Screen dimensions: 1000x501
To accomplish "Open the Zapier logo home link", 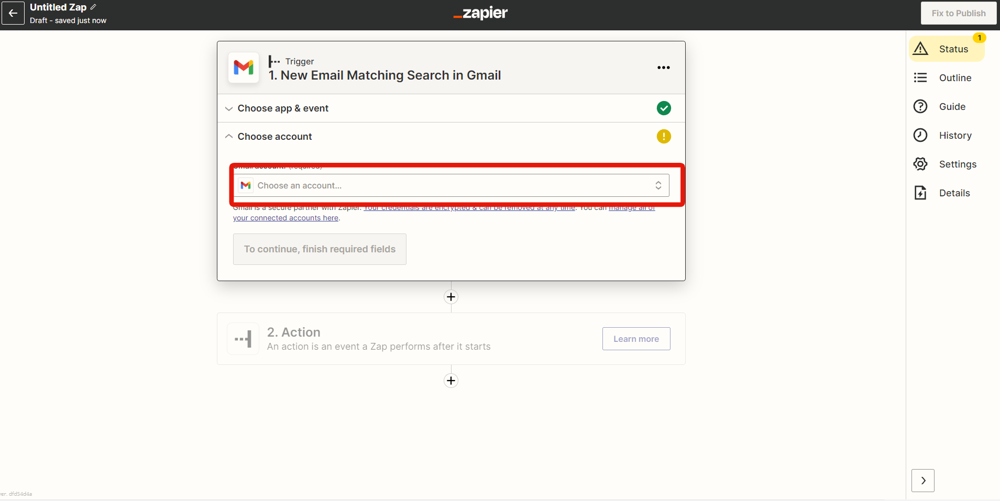I will [480, 13].
